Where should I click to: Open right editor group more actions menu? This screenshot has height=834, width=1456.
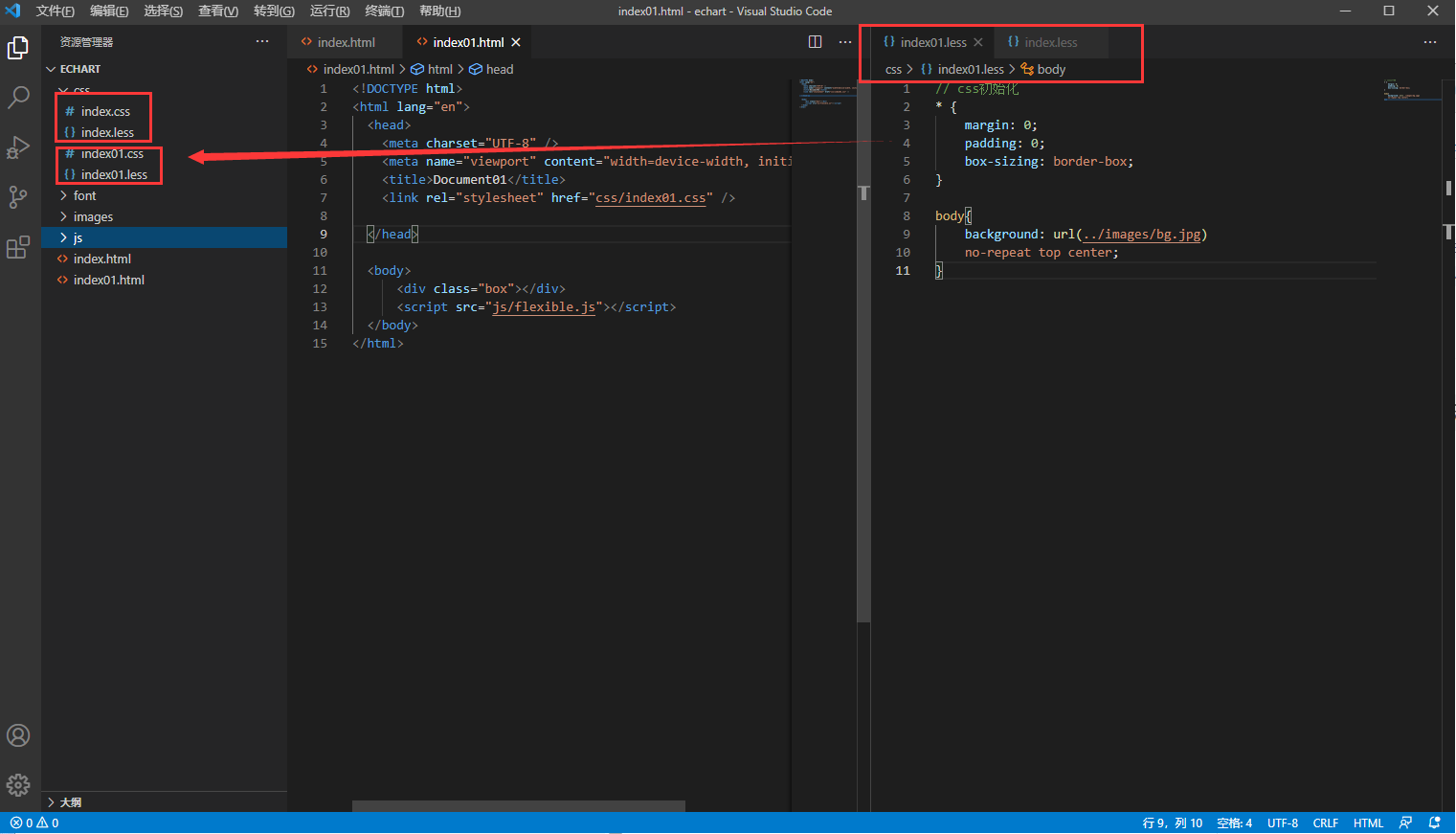(x=1430, y=41)
